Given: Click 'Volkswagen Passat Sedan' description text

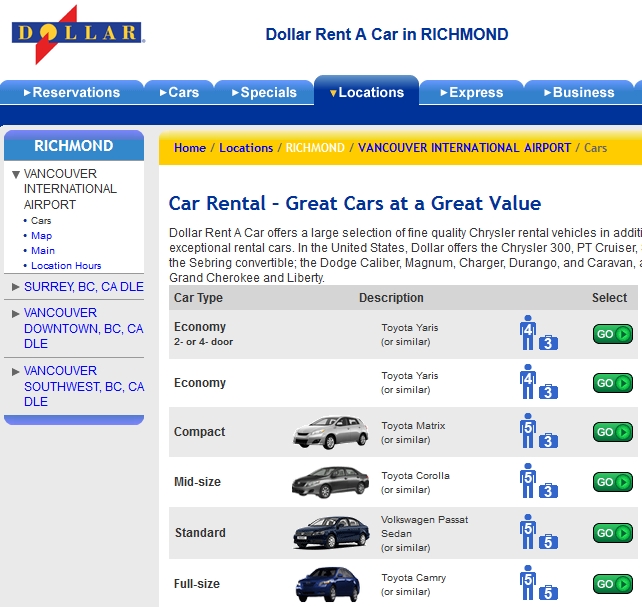Looking at the screenshot, I should click(x=424, y=526).
